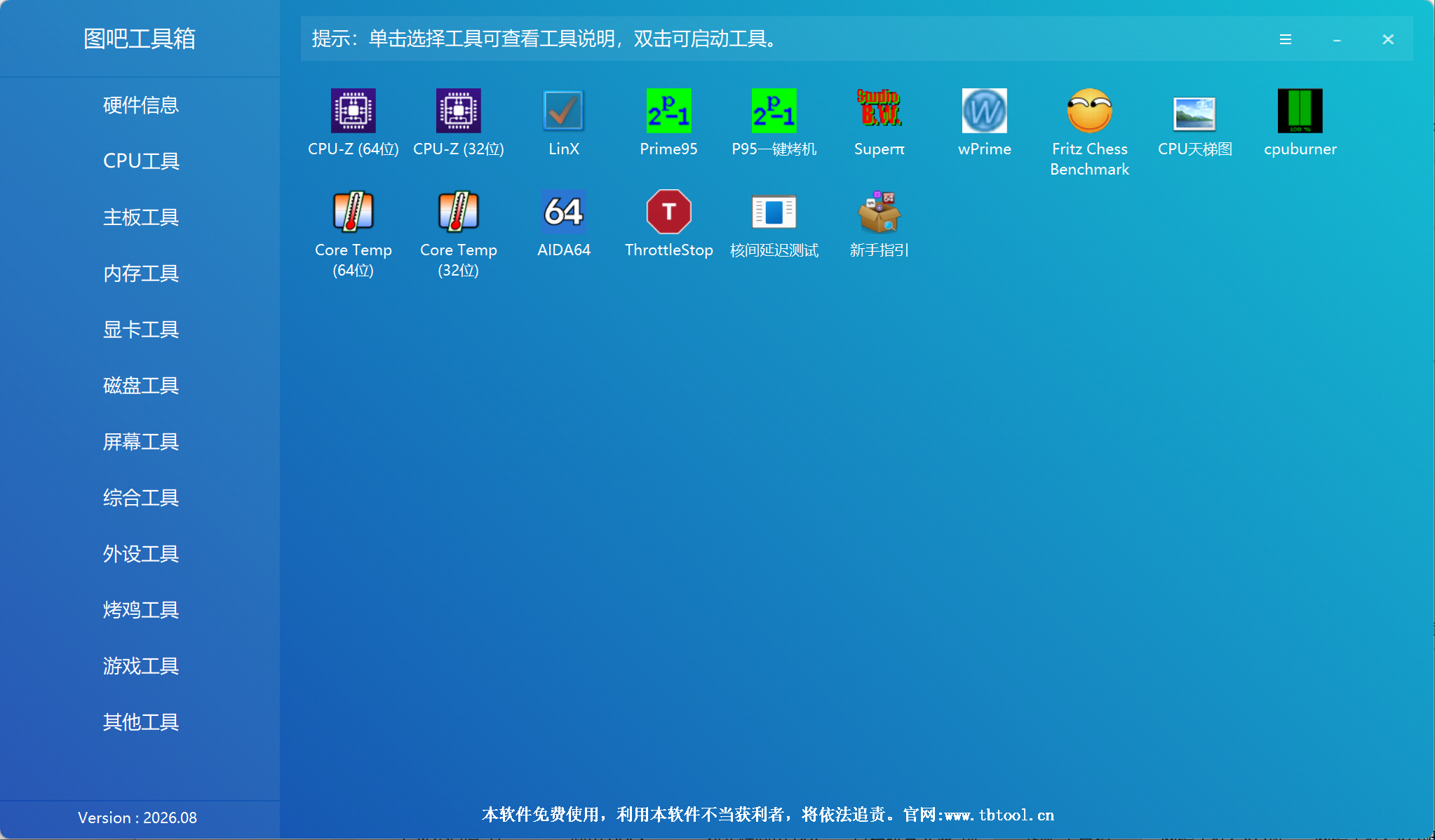This screenshot has width=1435, height=840.
Task: Click the wPrime tool icon
Action: pyautogui.click(x=985, y=111)
